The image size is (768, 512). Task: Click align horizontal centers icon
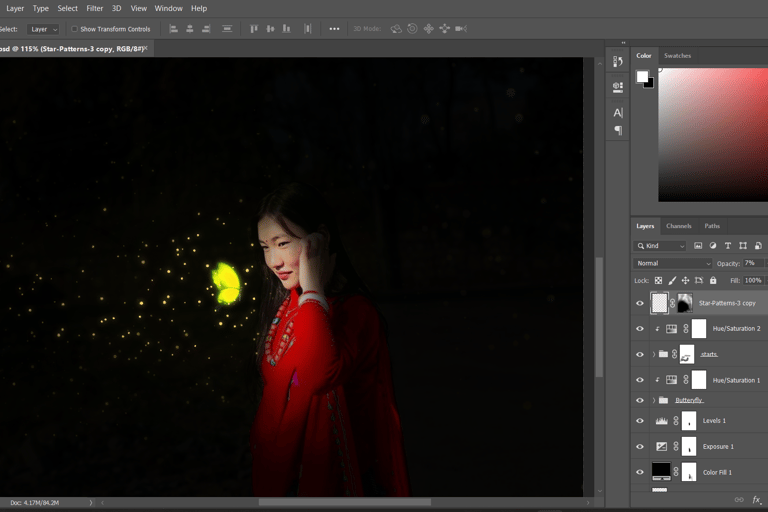click(190, 29)
